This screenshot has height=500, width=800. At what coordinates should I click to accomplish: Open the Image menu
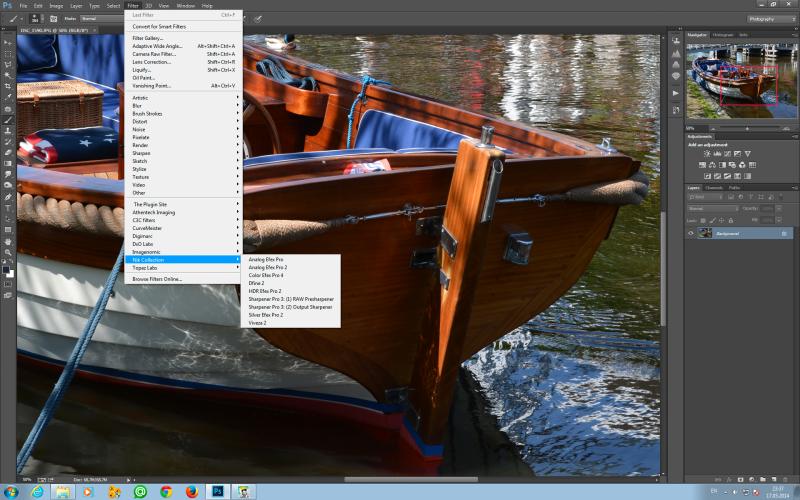pyautogui.click(x=56, y=6)
